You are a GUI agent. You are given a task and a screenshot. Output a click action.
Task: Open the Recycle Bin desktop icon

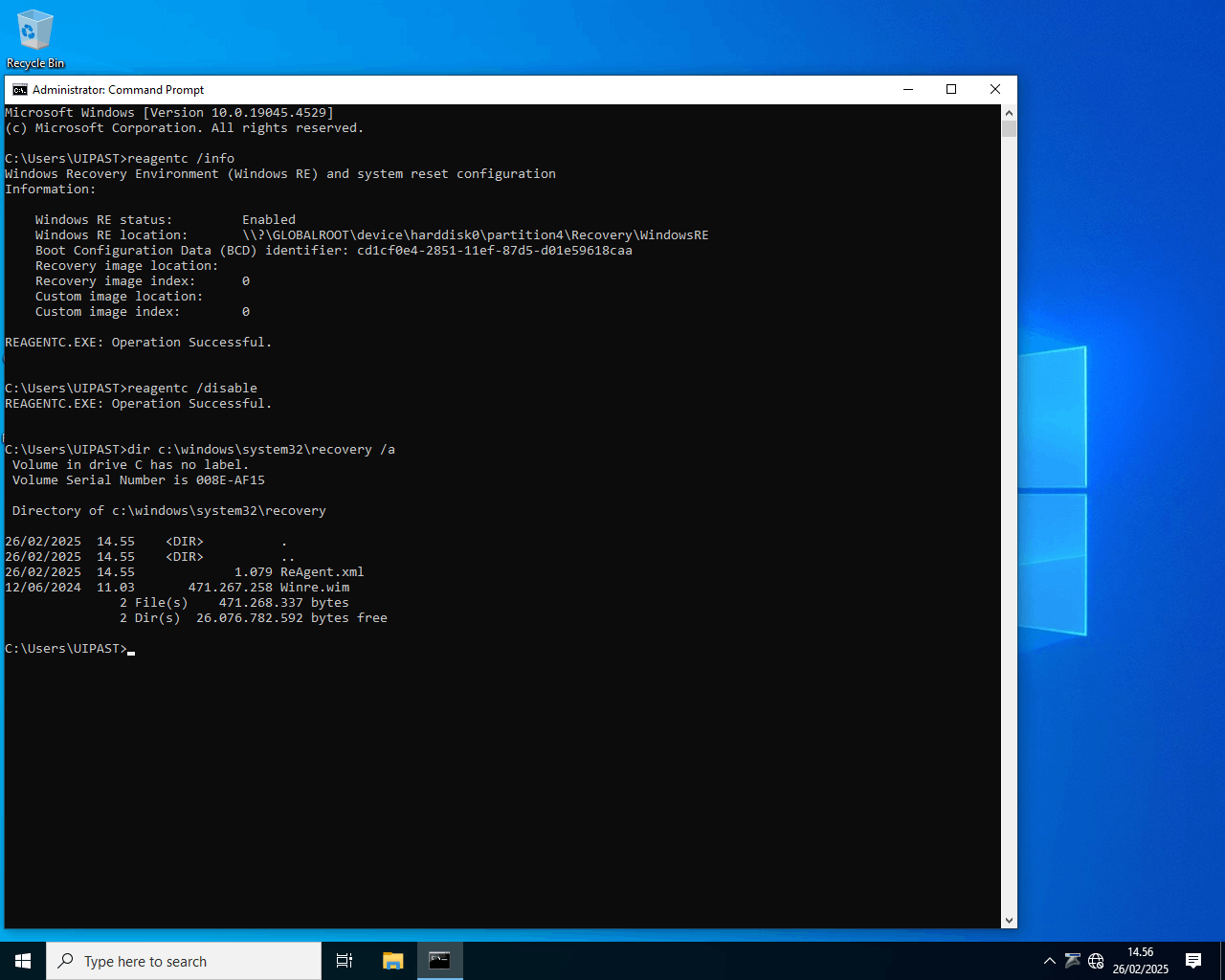pos(35,38)
